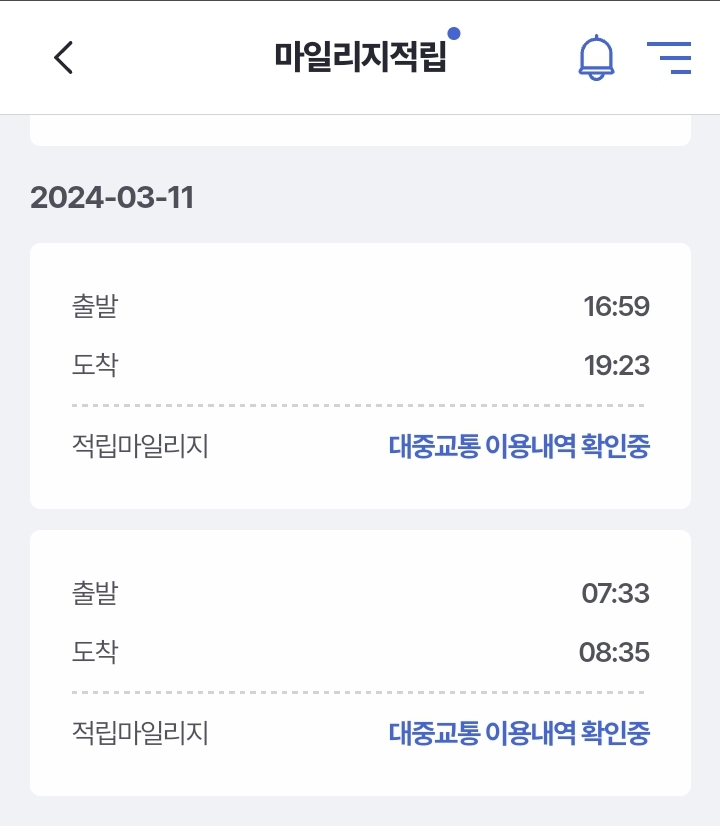Tap the 출발 label beside 16:59
Image resolution: width=720 pixels, height=826 pixels.
point(95,306)
